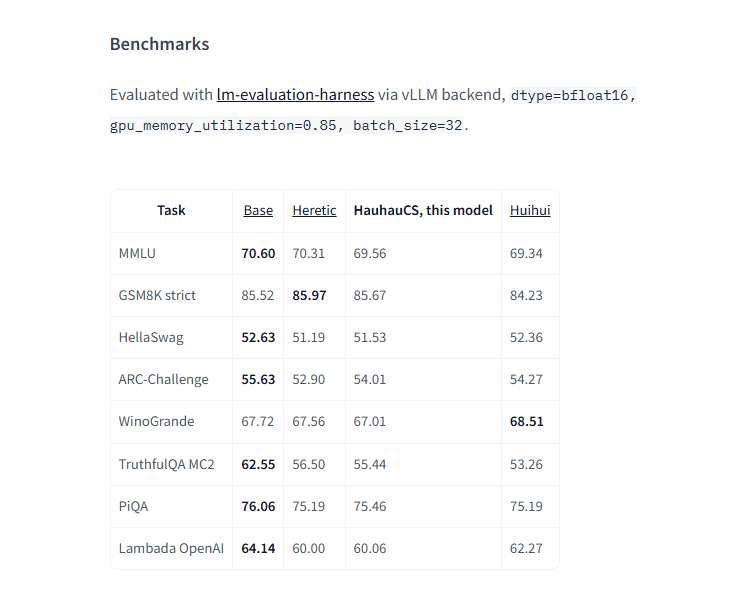Viewport: 738px width, 605px height.
Task: Open the Huihui model link
Action: (530, 210)
